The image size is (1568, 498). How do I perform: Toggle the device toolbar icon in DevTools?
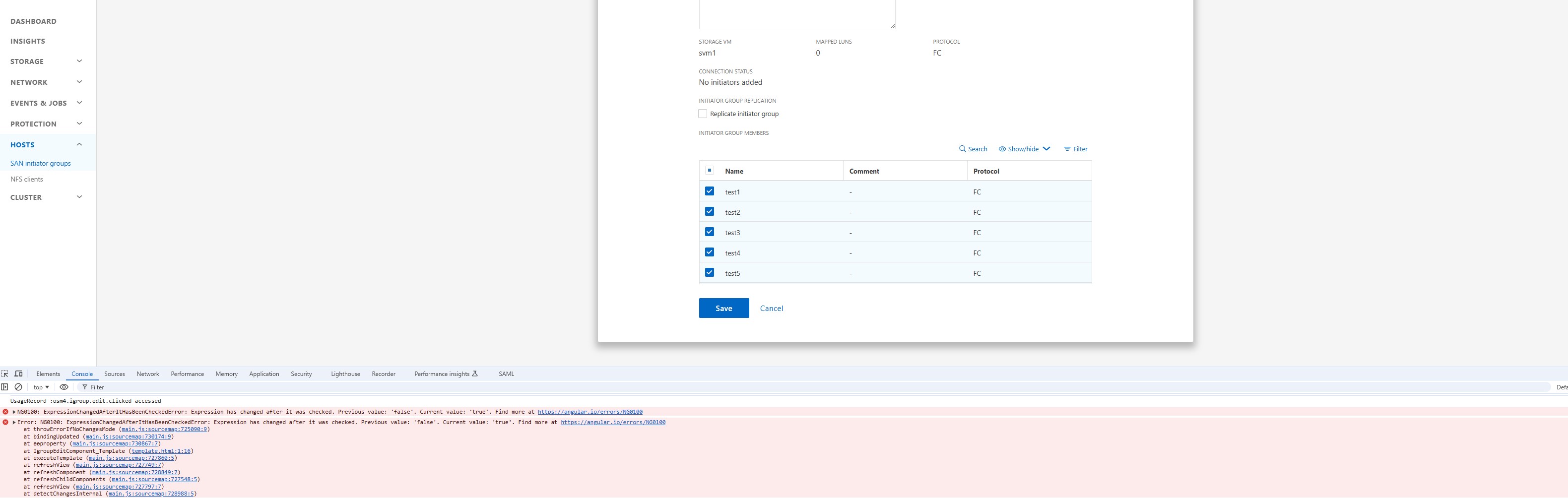19,374
